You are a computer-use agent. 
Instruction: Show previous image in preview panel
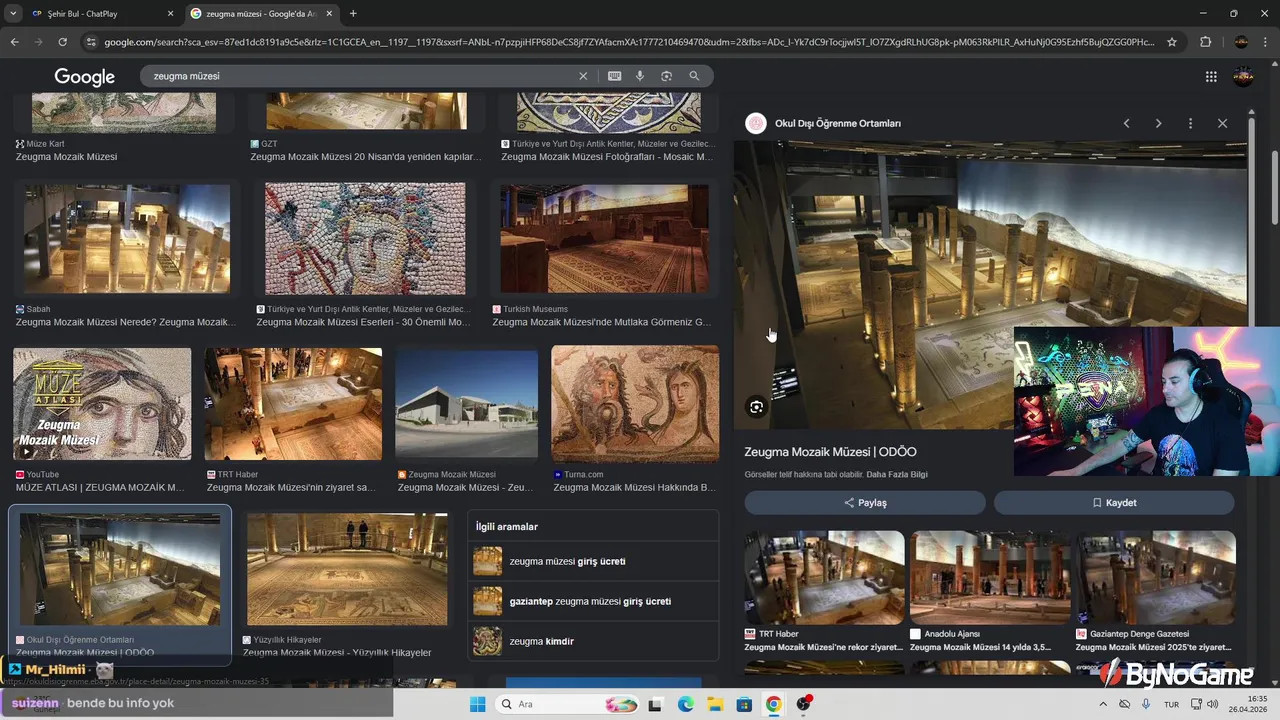click(x=1126, y=123)
